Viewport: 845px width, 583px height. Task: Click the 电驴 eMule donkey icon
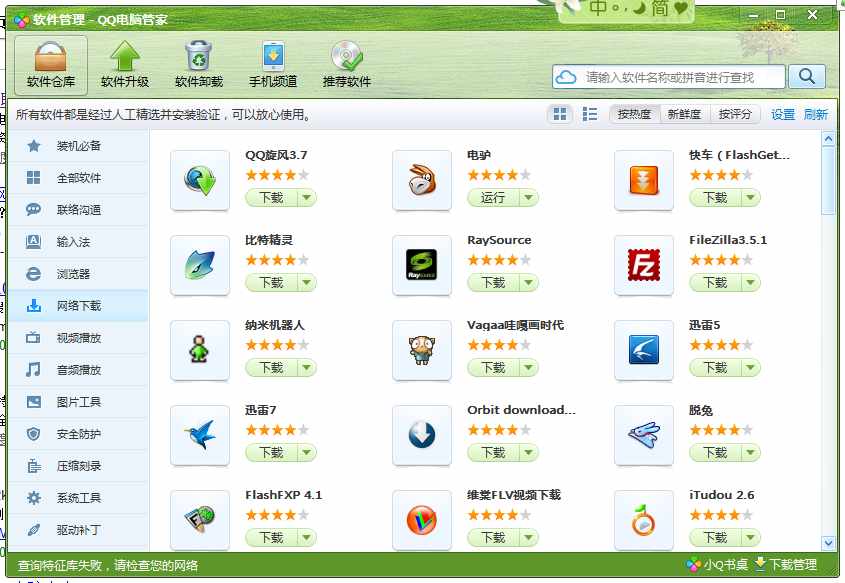click(x=422, y=181)
